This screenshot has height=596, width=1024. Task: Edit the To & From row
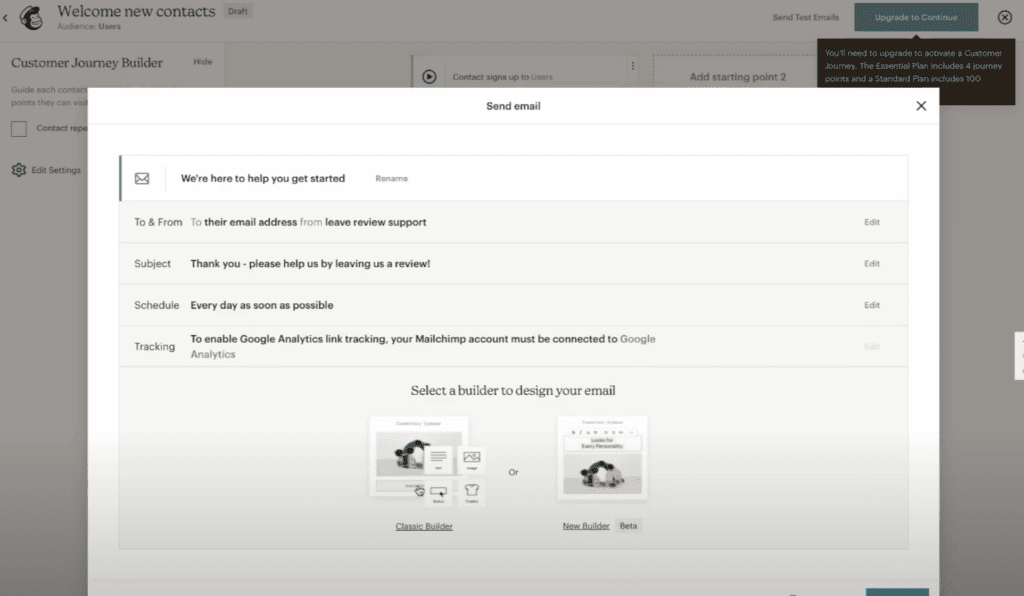tap(871, 222)
